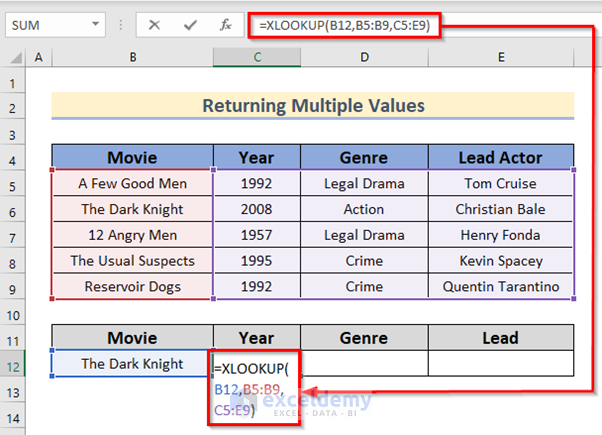
Task: Click the Legal Drama cell for 12 Angry Men
Action: (x=363, y=235)
